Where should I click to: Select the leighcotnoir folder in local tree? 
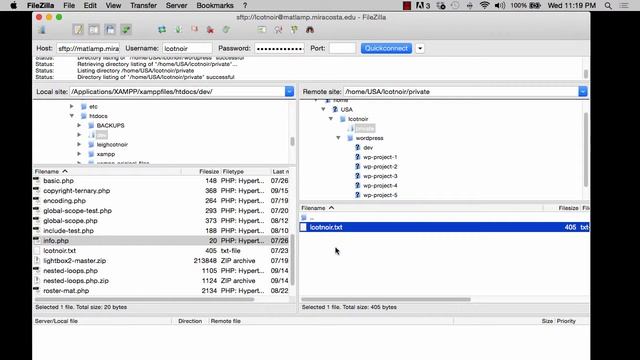[112, 144]
